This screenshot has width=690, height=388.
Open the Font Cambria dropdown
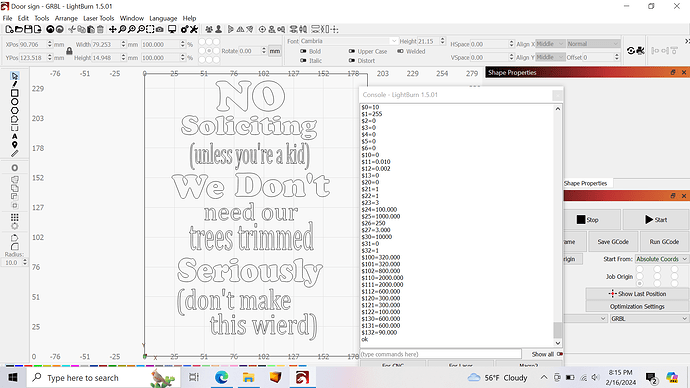tap(349, 41)
